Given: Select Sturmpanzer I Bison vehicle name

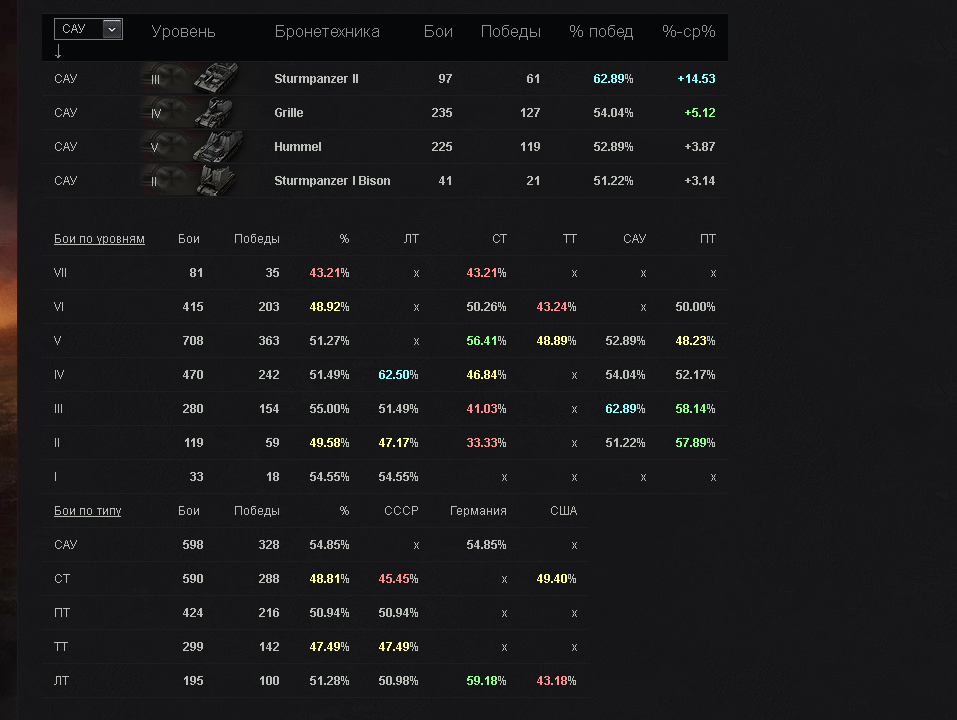Looking at the screenshot, I should (x=332, y=181).
